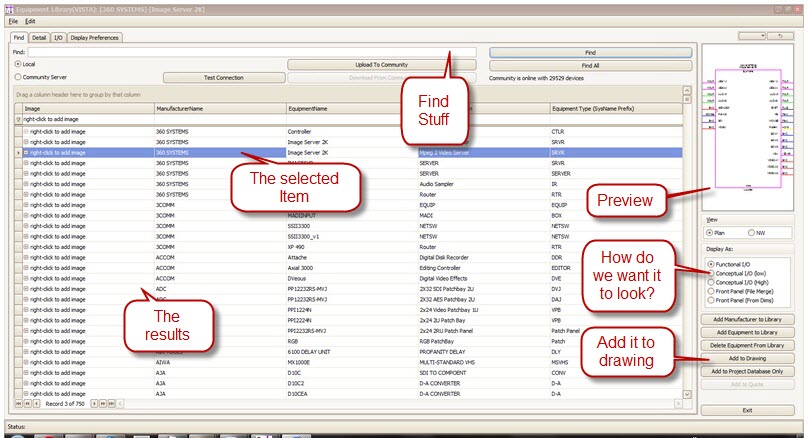Click Add to Project Database Only
The image size is (808, 438).
pyautogui.click(x=747, y=371)
